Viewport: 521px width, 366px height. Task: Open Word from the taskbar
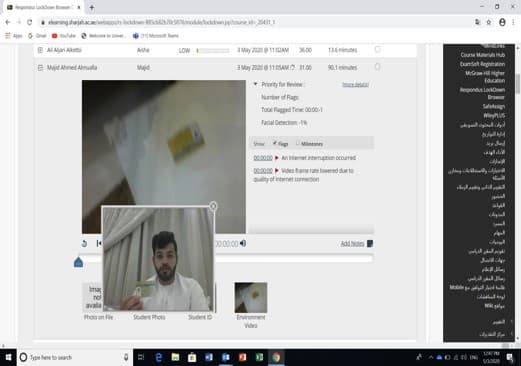[209, 357]
